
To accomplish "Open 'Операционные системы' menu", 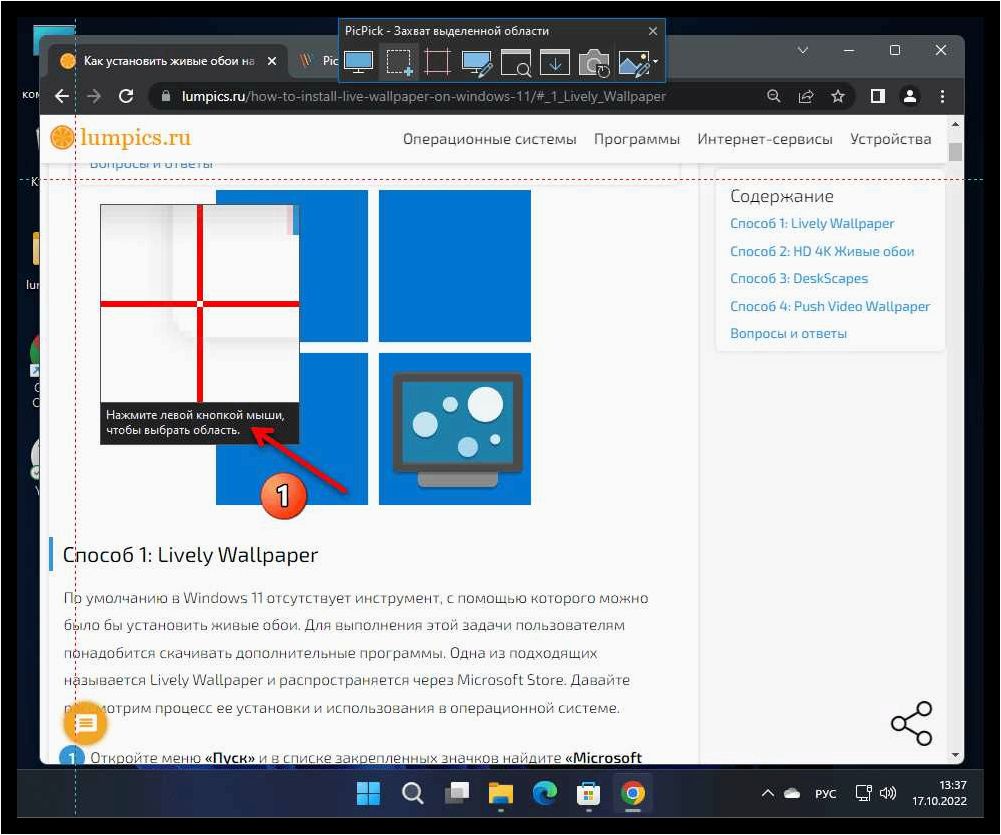I will point(489,139).
